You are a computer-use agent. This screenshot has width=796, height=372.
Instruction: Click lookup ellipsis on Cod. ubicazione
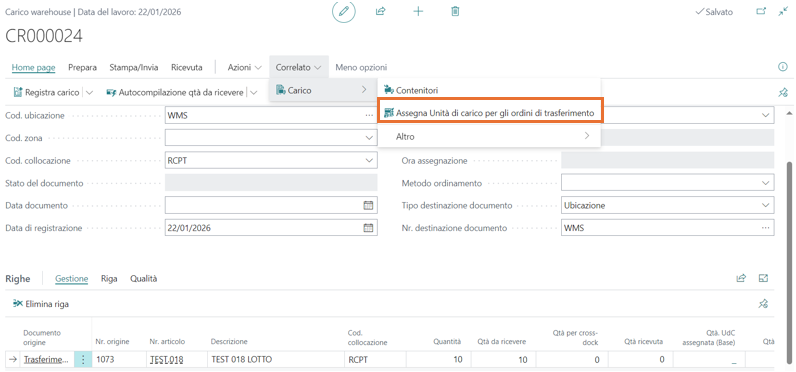pos(369,116)
